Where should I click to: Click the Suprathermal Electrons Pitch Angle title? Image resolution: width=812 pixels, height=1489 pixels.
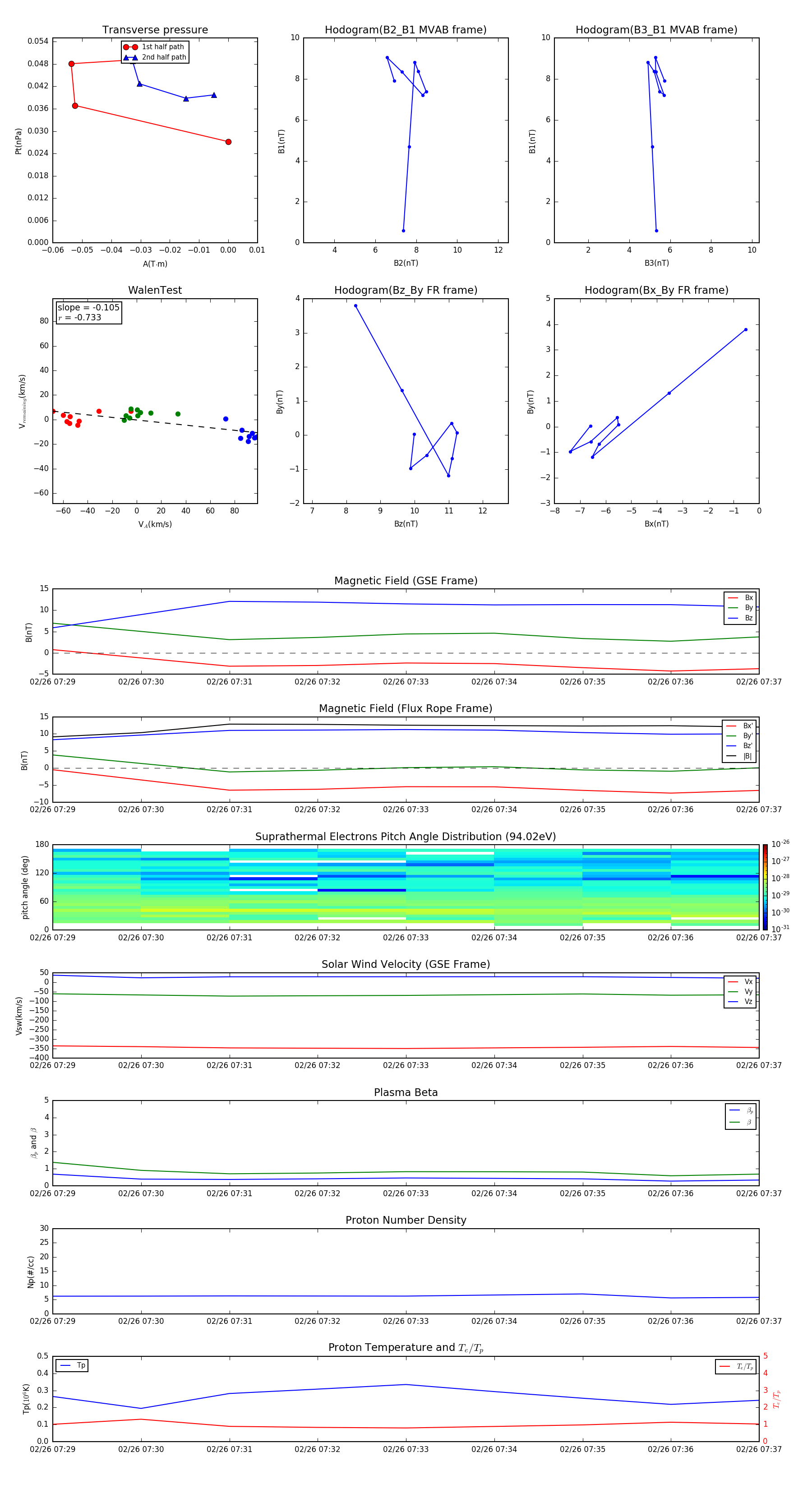pos(406,837)
